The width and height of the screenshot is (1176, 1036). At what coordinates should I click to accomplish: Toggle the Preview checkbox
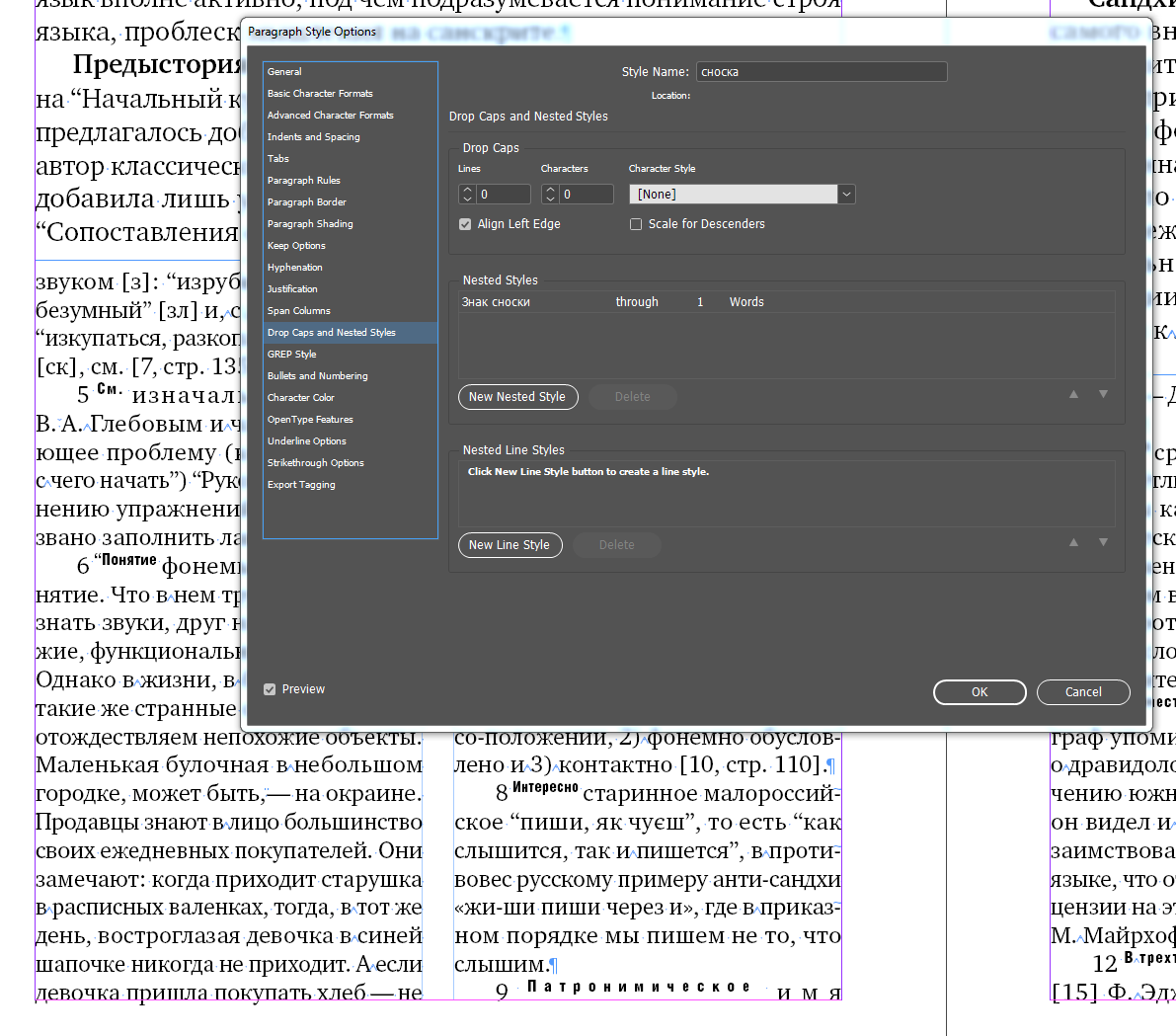pyautogui.click(x=269, y=688)
